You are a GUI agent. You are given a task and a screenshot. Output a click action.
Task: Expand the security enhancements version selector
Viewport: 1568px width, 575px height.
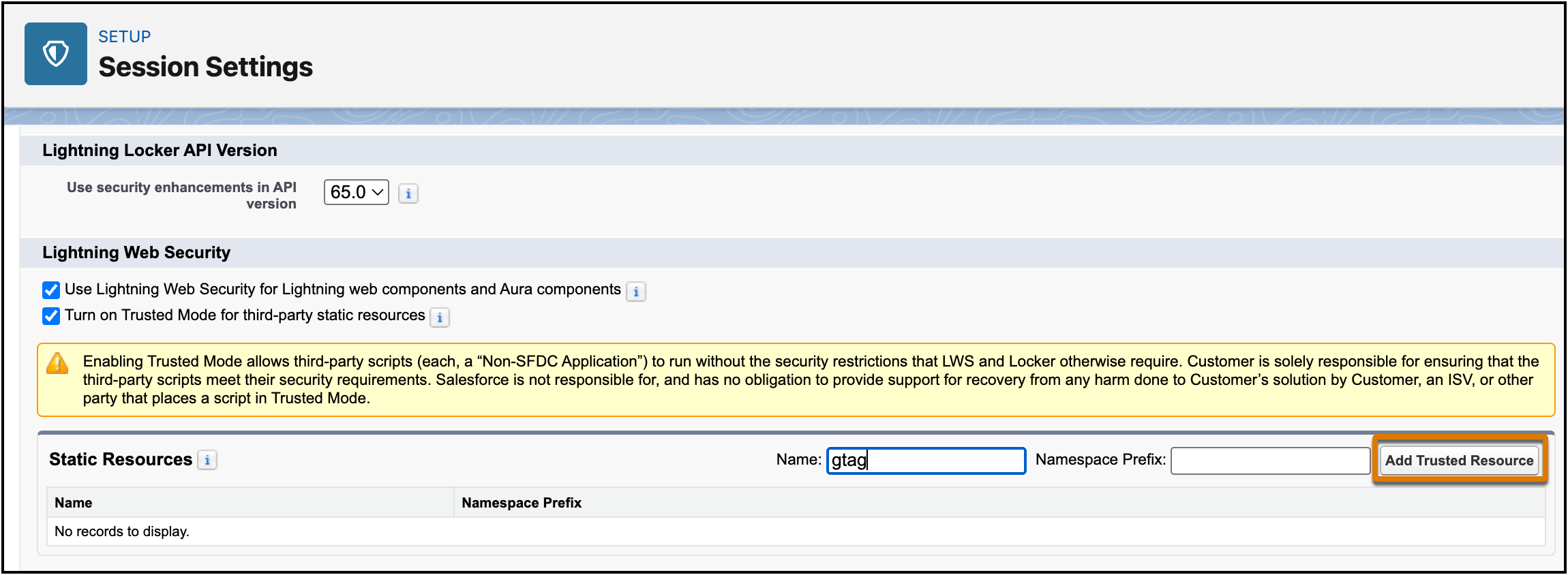tap(356, 193)
